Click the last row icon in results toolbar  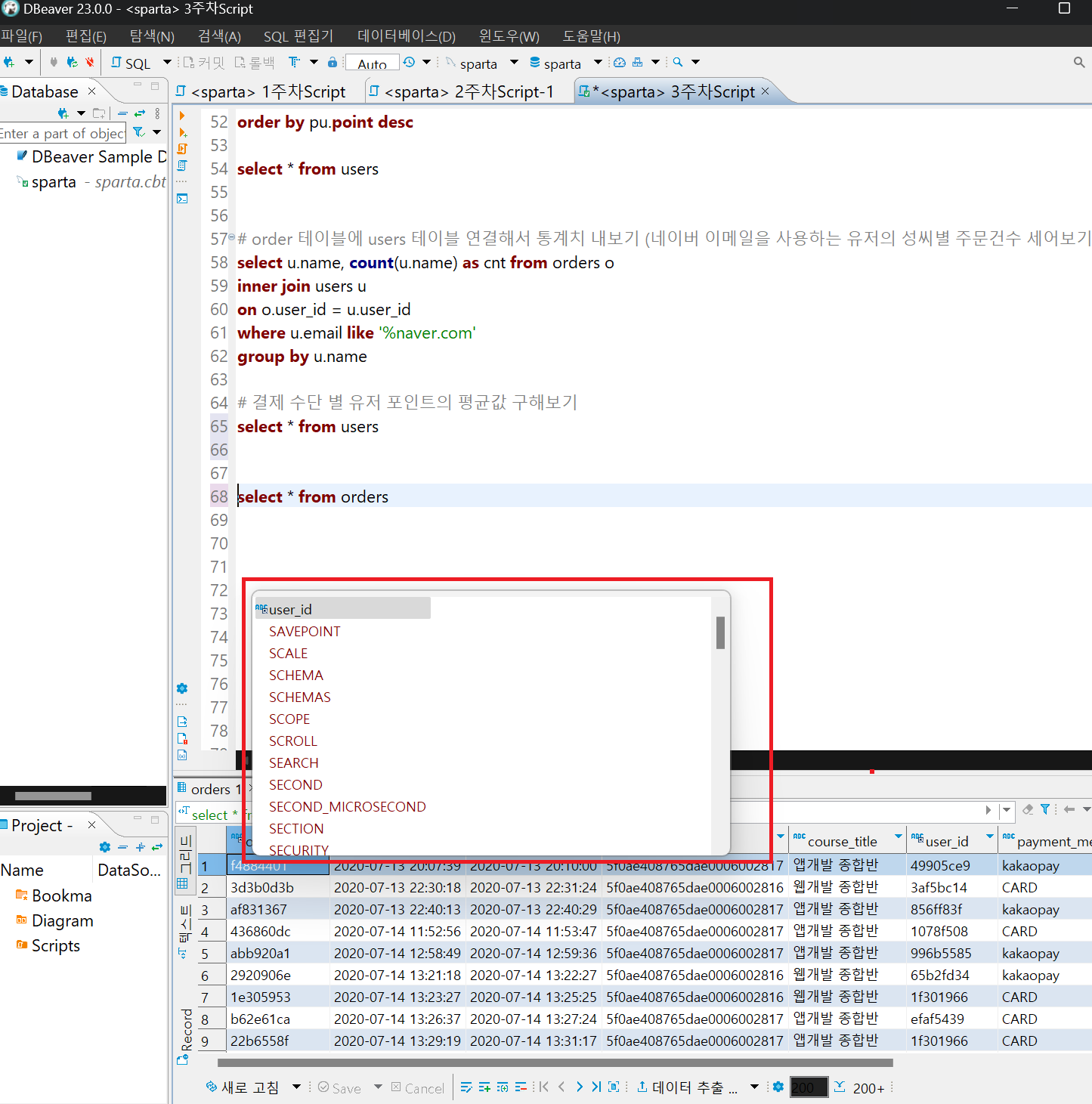(596, 1087)
